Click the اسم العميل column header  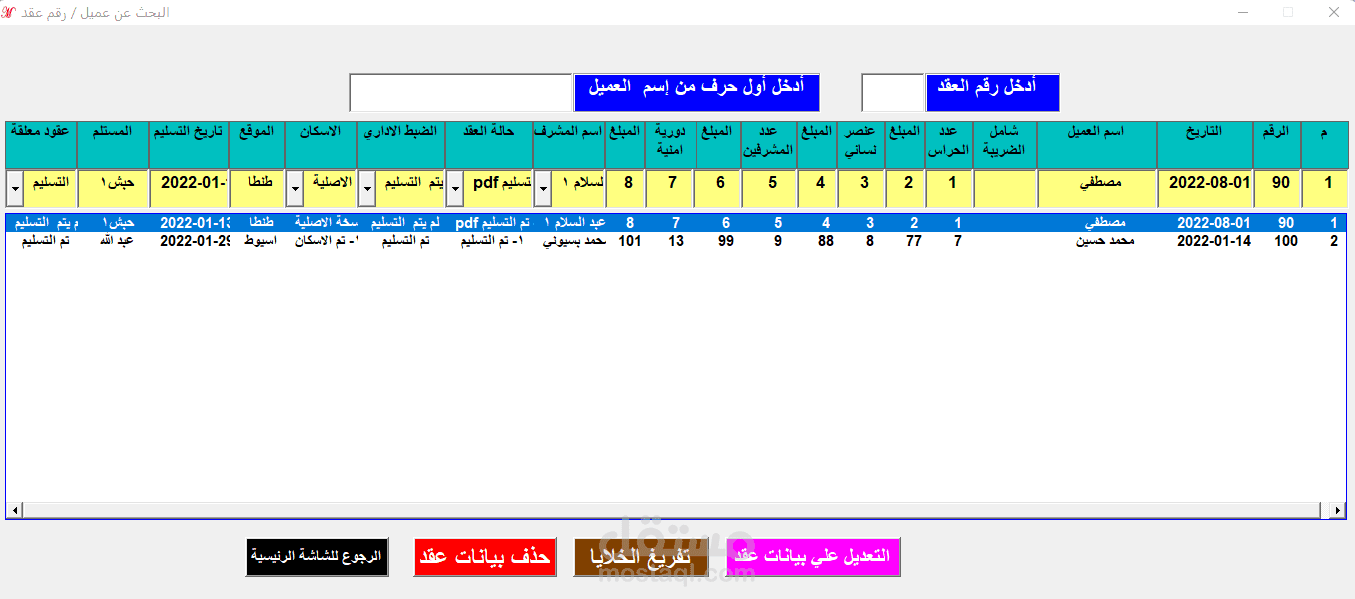coord(1097,144)
